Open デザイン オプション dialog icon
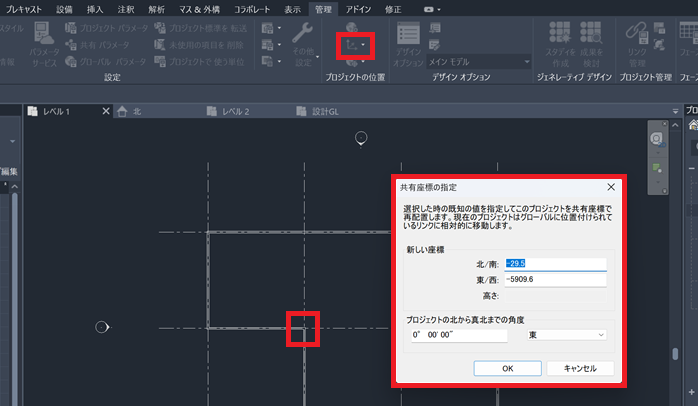 [408, 45]
